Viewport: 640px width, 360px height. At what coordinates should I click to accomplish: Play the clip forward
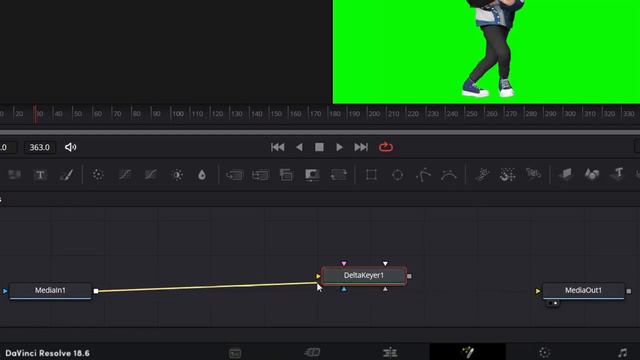pos(339,147)
